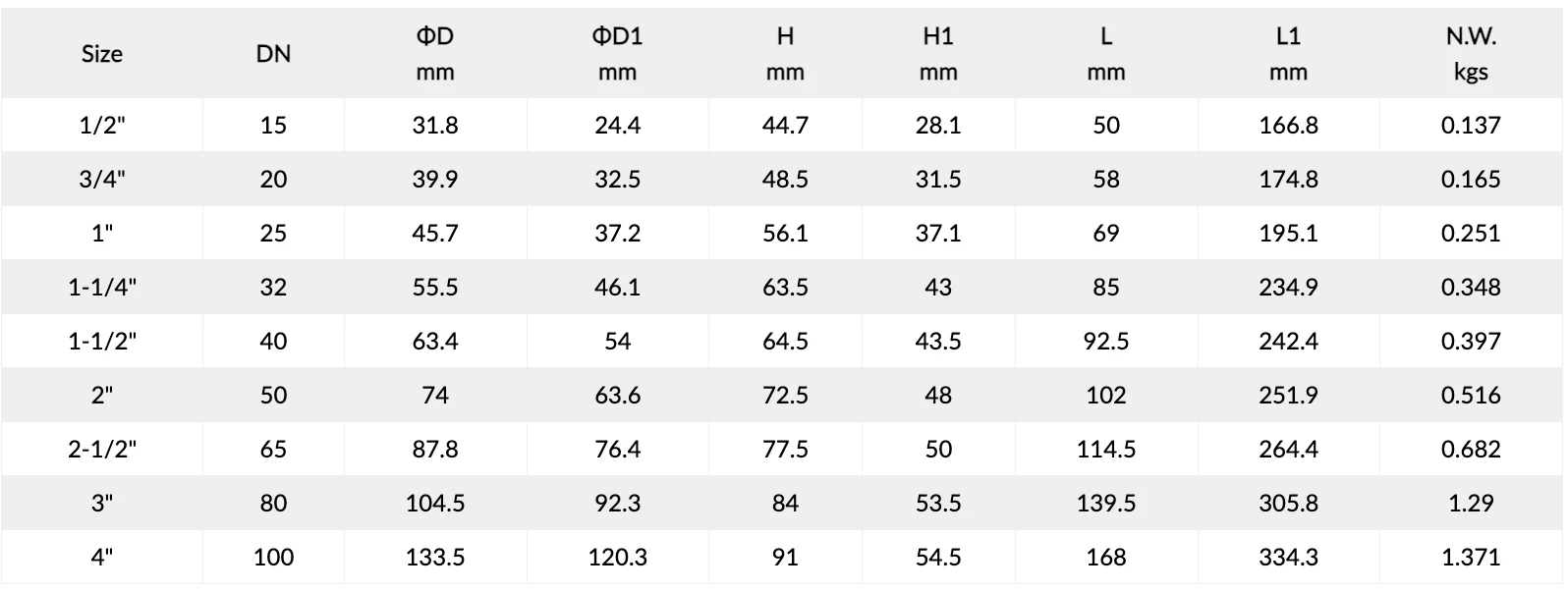Select the H value 72.5
1568x591 pixels.
click(785, 396)
